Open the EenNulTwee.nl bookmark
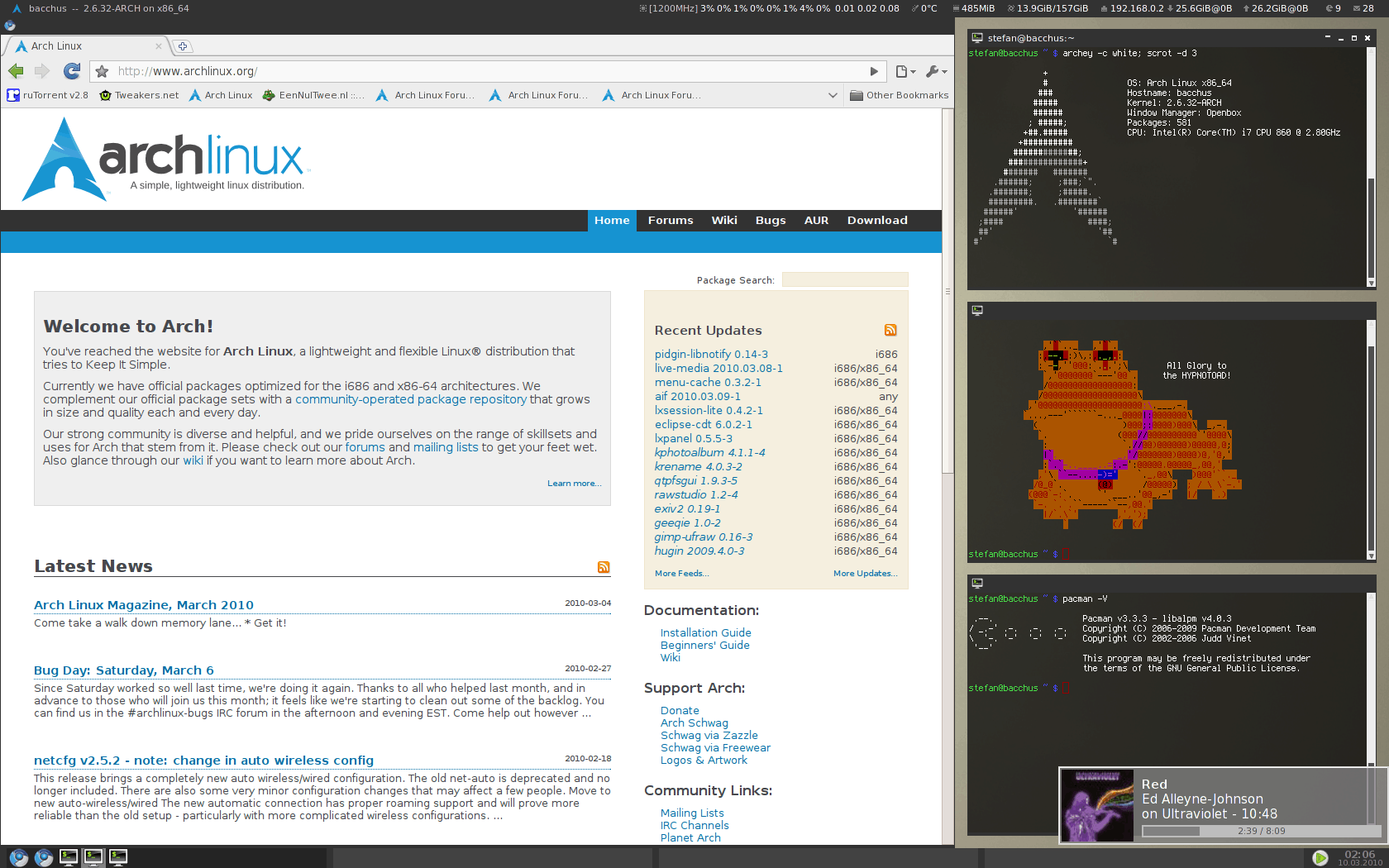This screenshot has width=1389, height=868. [x=313, y=95]
